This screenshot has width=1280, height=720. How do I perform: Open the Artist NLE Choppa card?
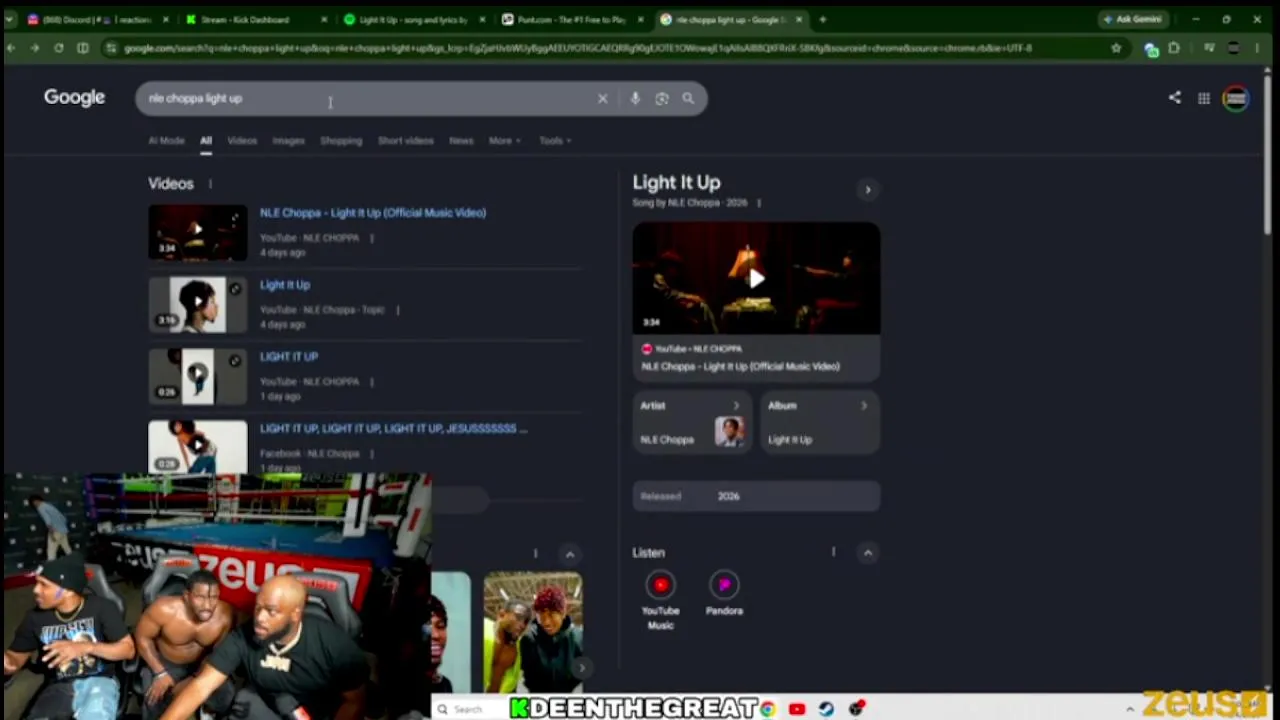(692, 422)
